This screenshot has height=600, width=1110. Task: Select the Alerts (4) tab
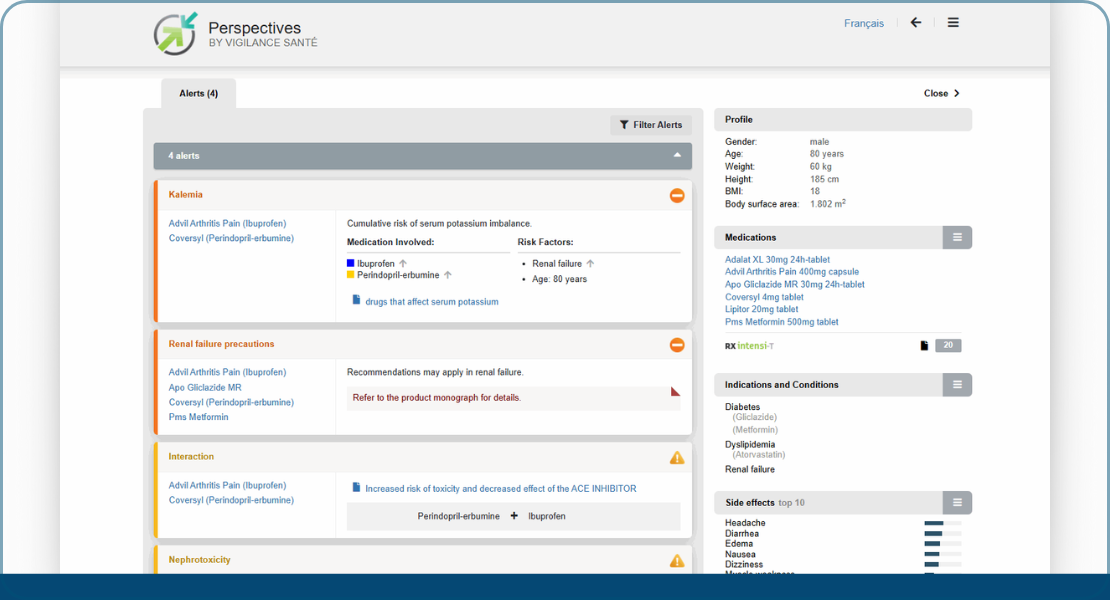(x=198, y=94)
